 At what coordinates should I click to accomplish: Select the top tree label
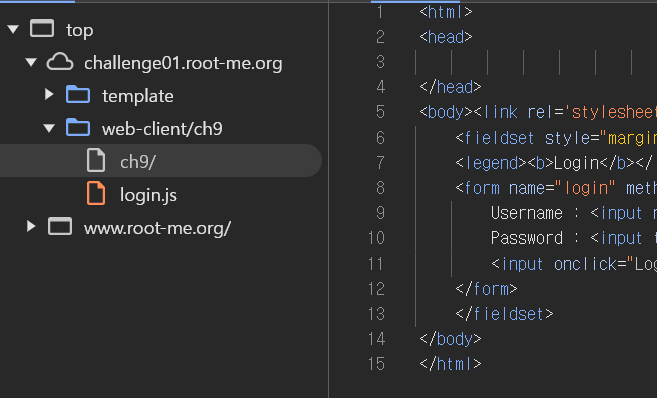[x=80, y=31]
